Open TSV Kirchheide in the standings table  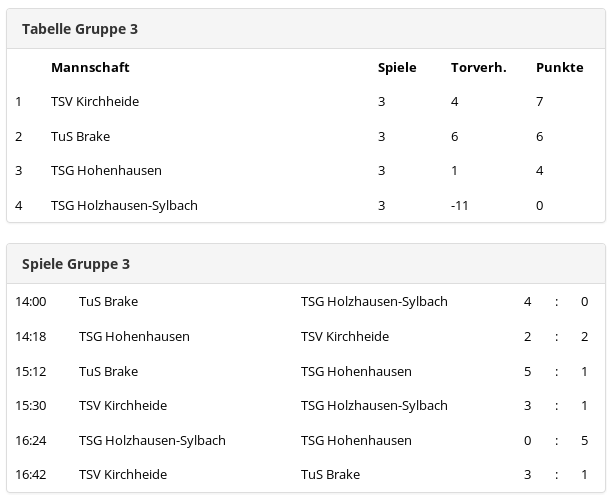pyautogui.click(x=95, y=102)
